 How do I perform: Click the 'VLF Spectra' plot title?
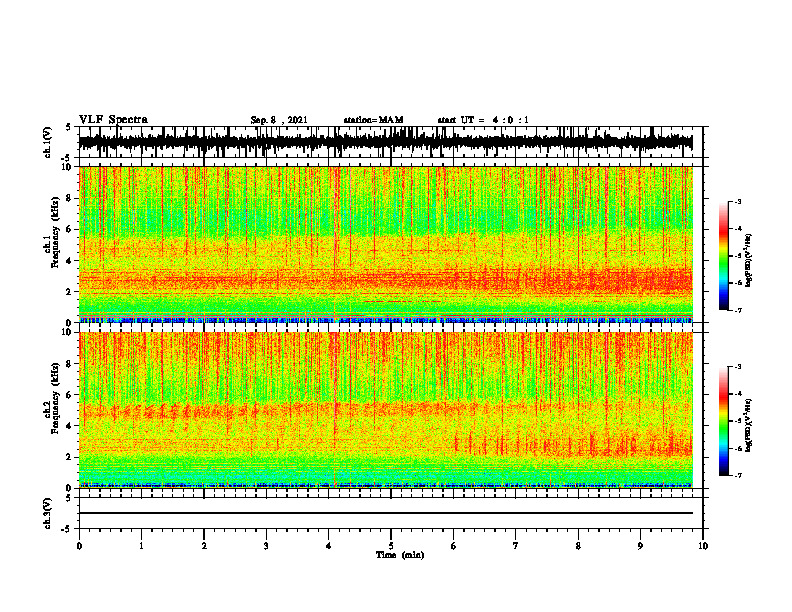pyautogui.click(x=113, y=120)
